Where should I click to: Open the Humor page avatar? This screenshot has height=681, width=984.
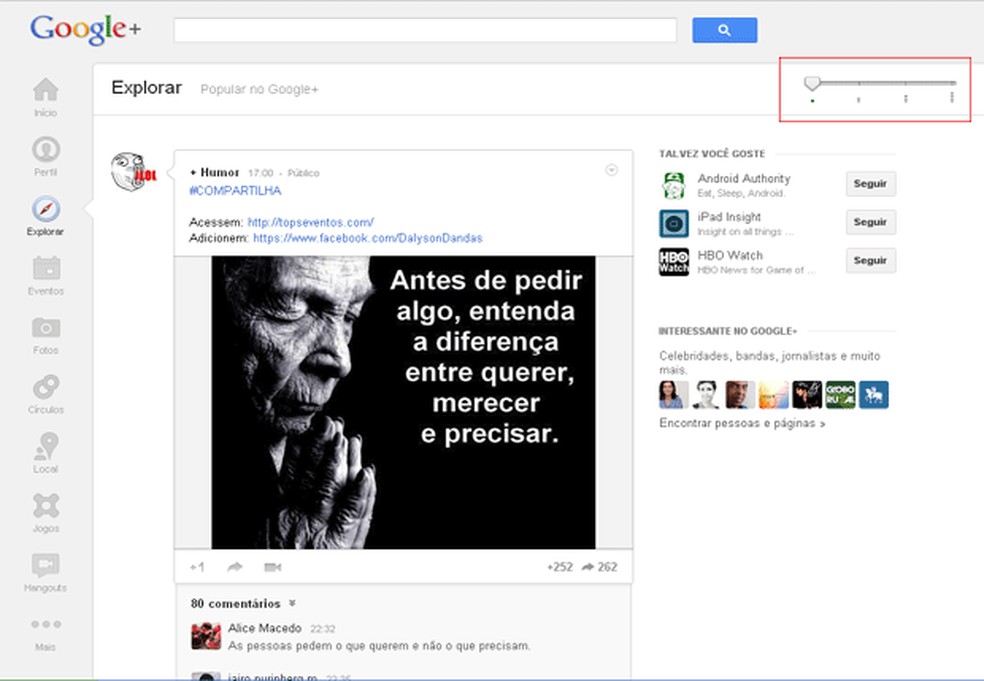coord(133,171)
